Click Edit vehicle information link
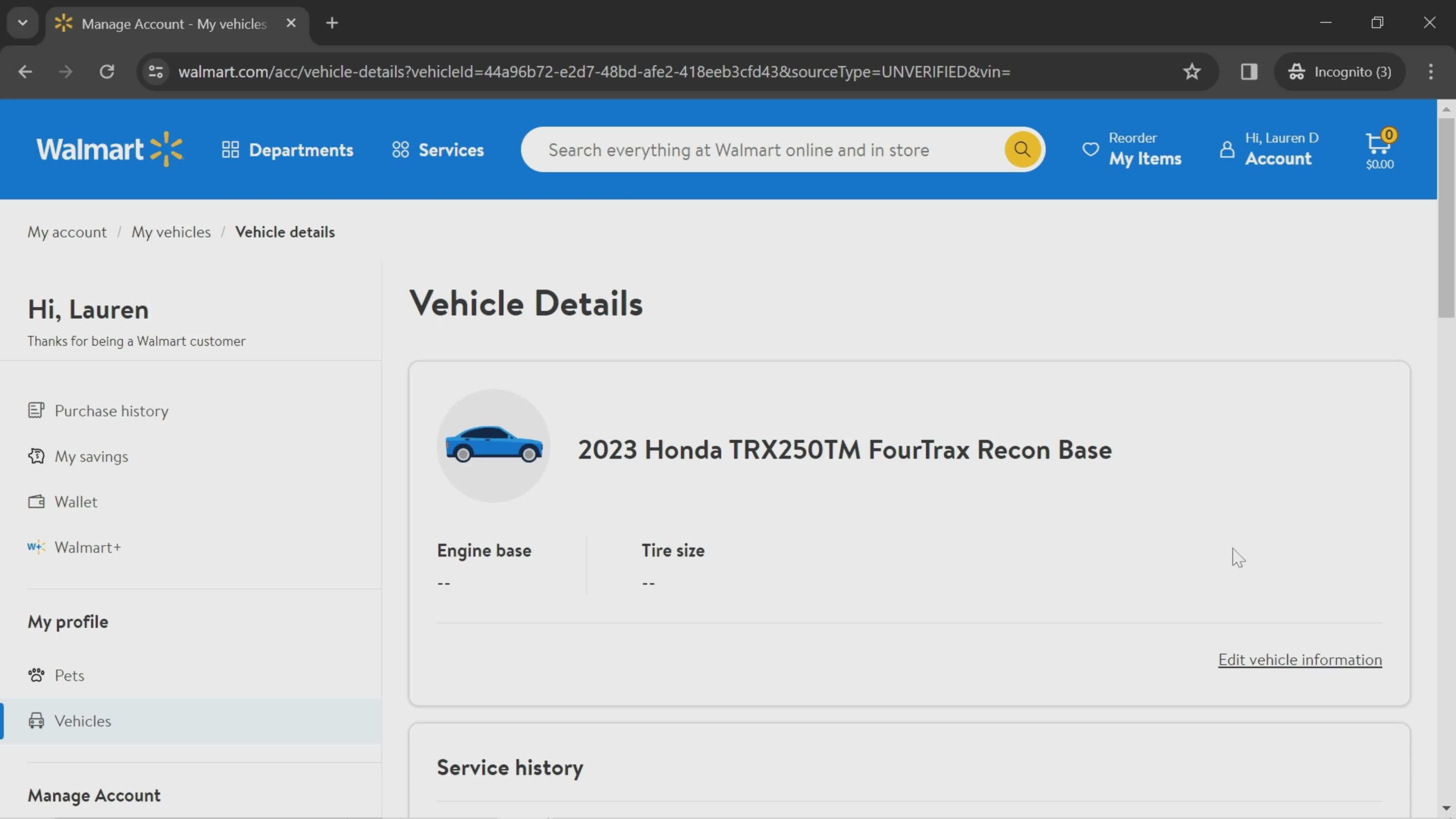1456x819 pixels. tap(1299, 659)
